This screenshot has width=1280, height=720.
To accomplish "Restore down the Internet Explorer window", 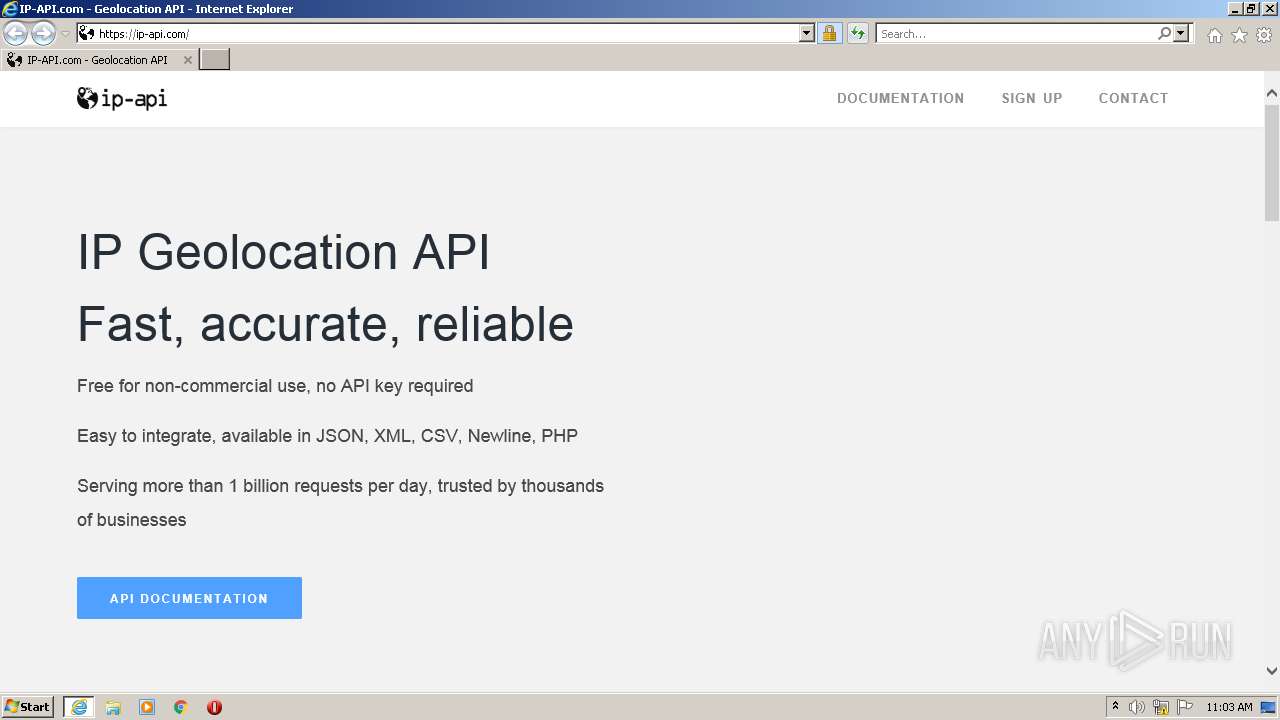I will pos(1251,8).
